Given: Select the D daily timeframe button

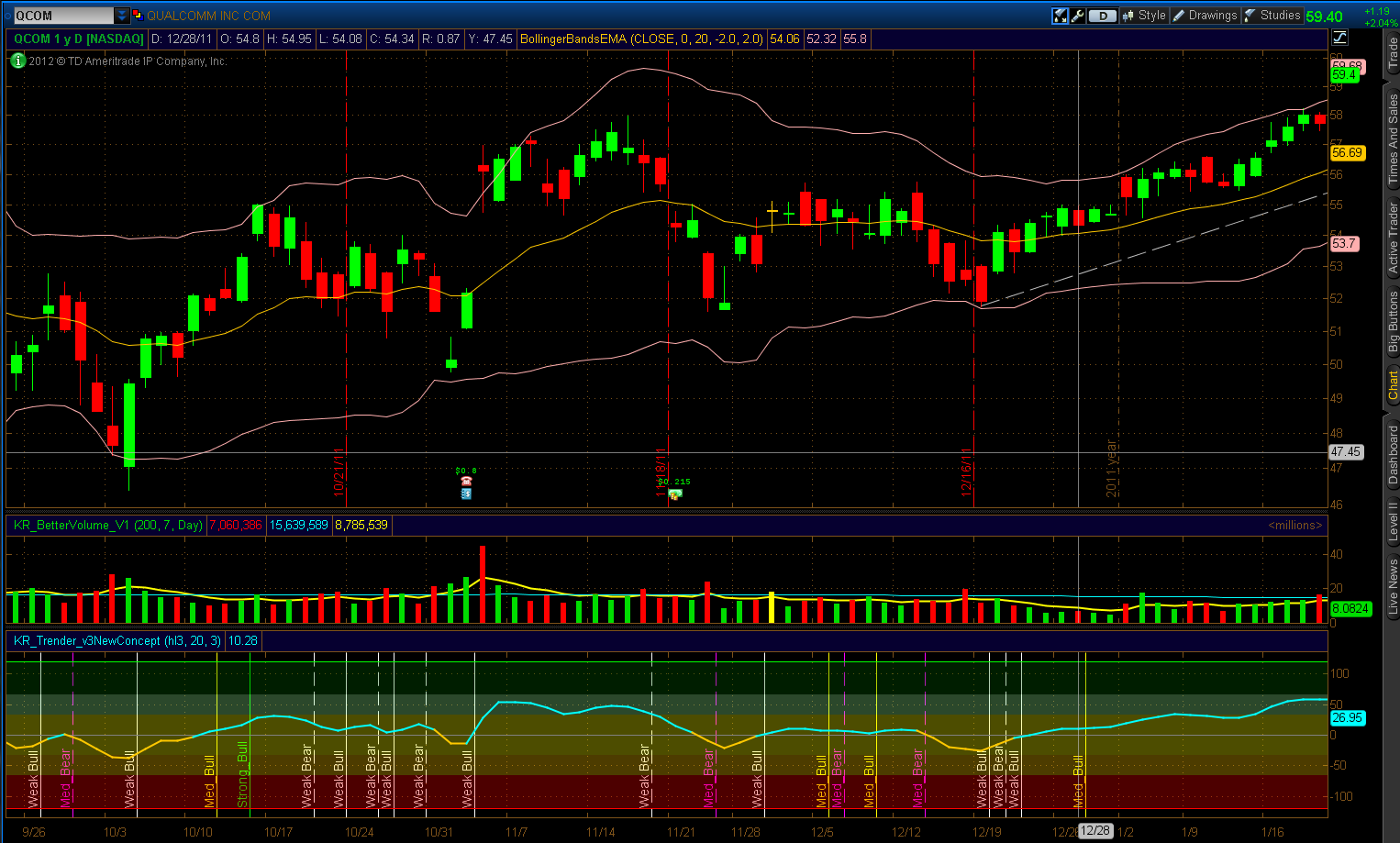Looking at the screenshot, I should coord(1103,16).
